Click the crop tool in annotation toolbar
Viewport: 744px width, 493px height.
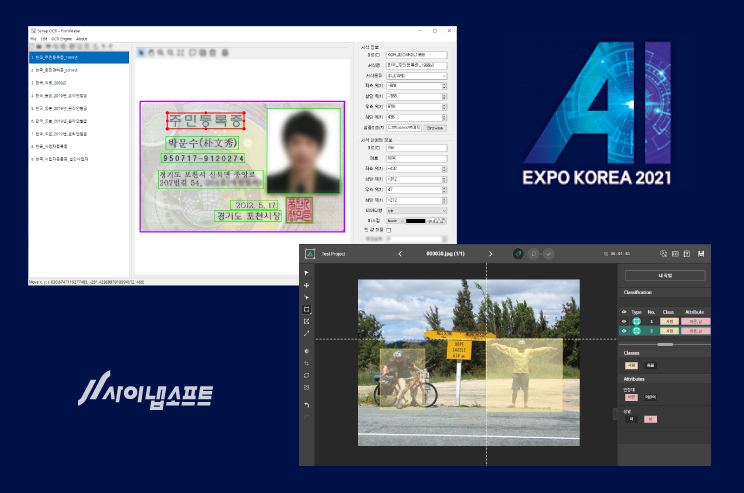[307, 363]
